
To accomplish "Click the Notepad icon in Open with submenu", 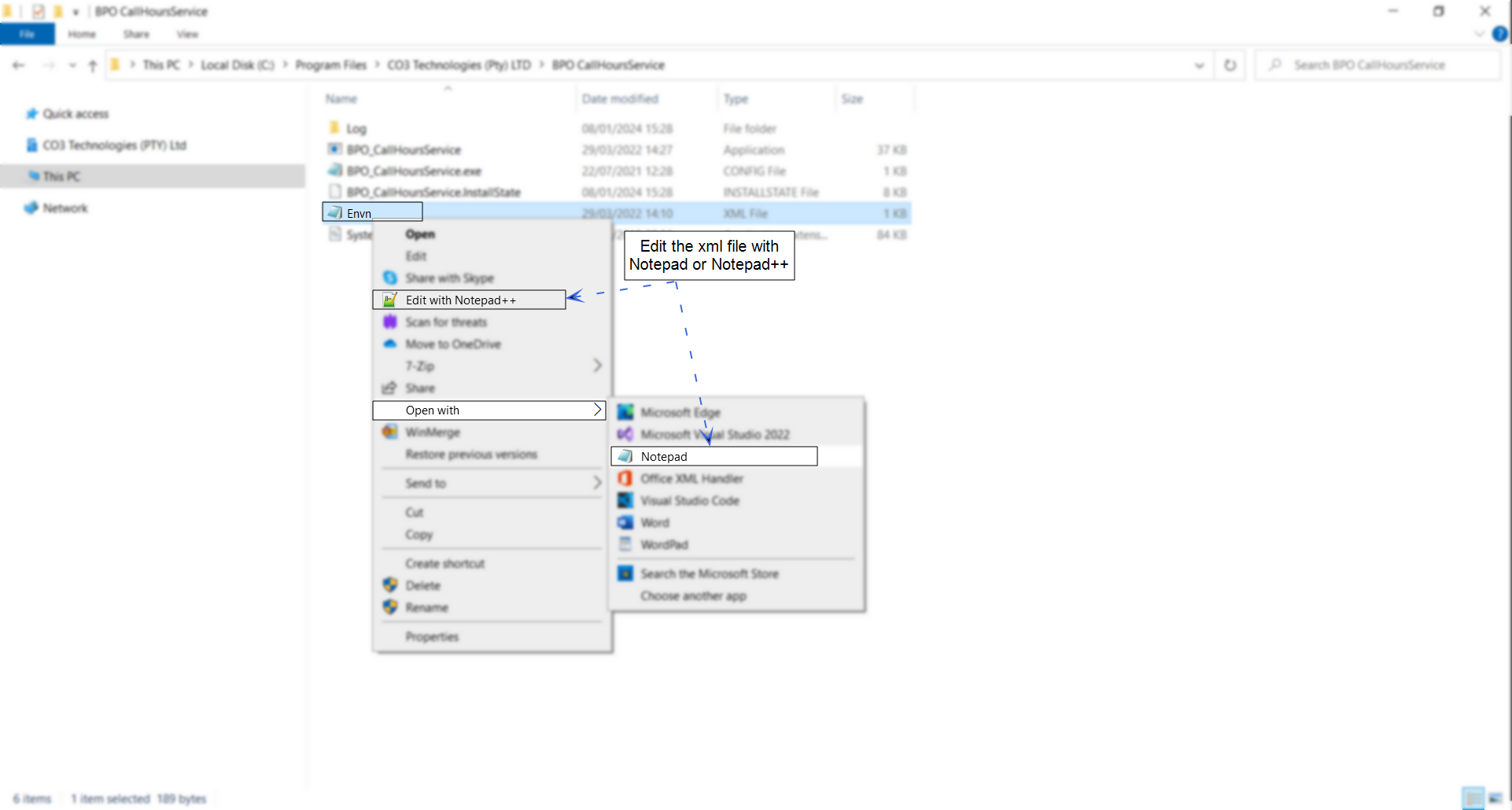I will [x=625, y=456].
